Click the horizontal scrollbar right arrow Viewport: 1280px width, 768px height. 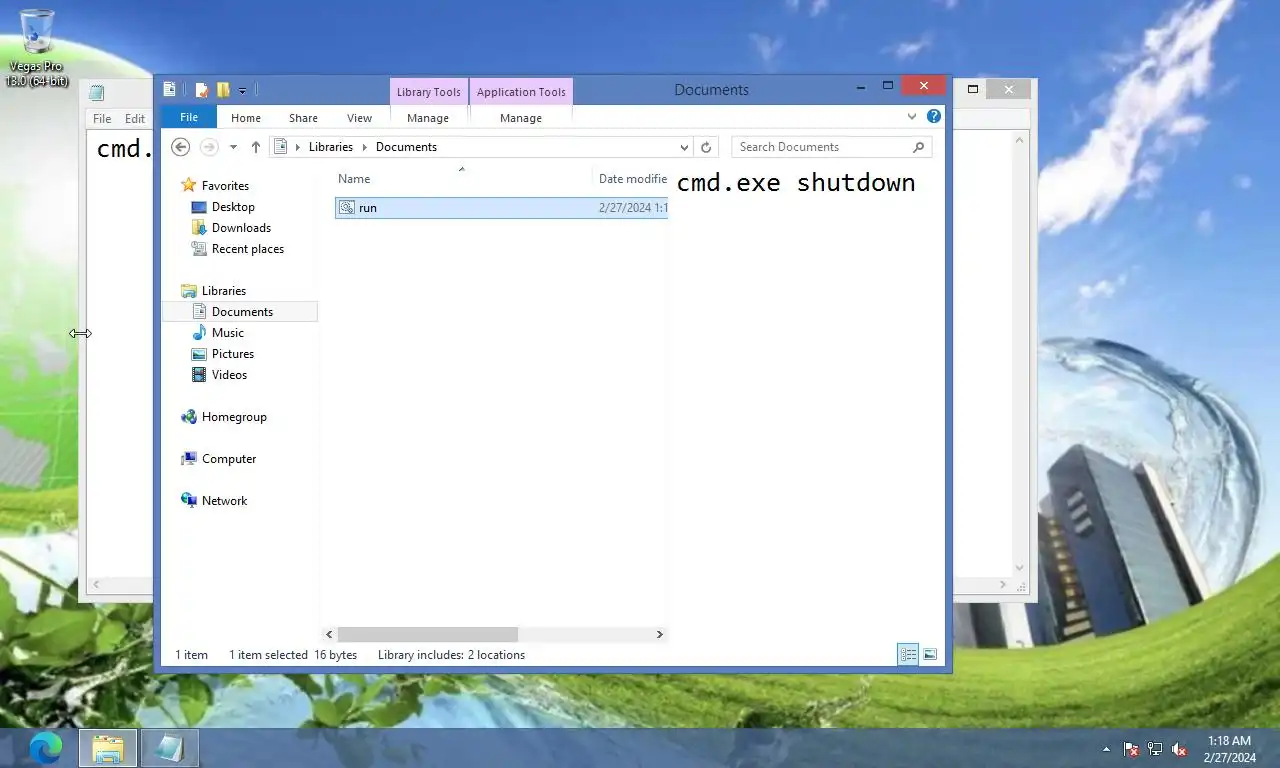659,634
